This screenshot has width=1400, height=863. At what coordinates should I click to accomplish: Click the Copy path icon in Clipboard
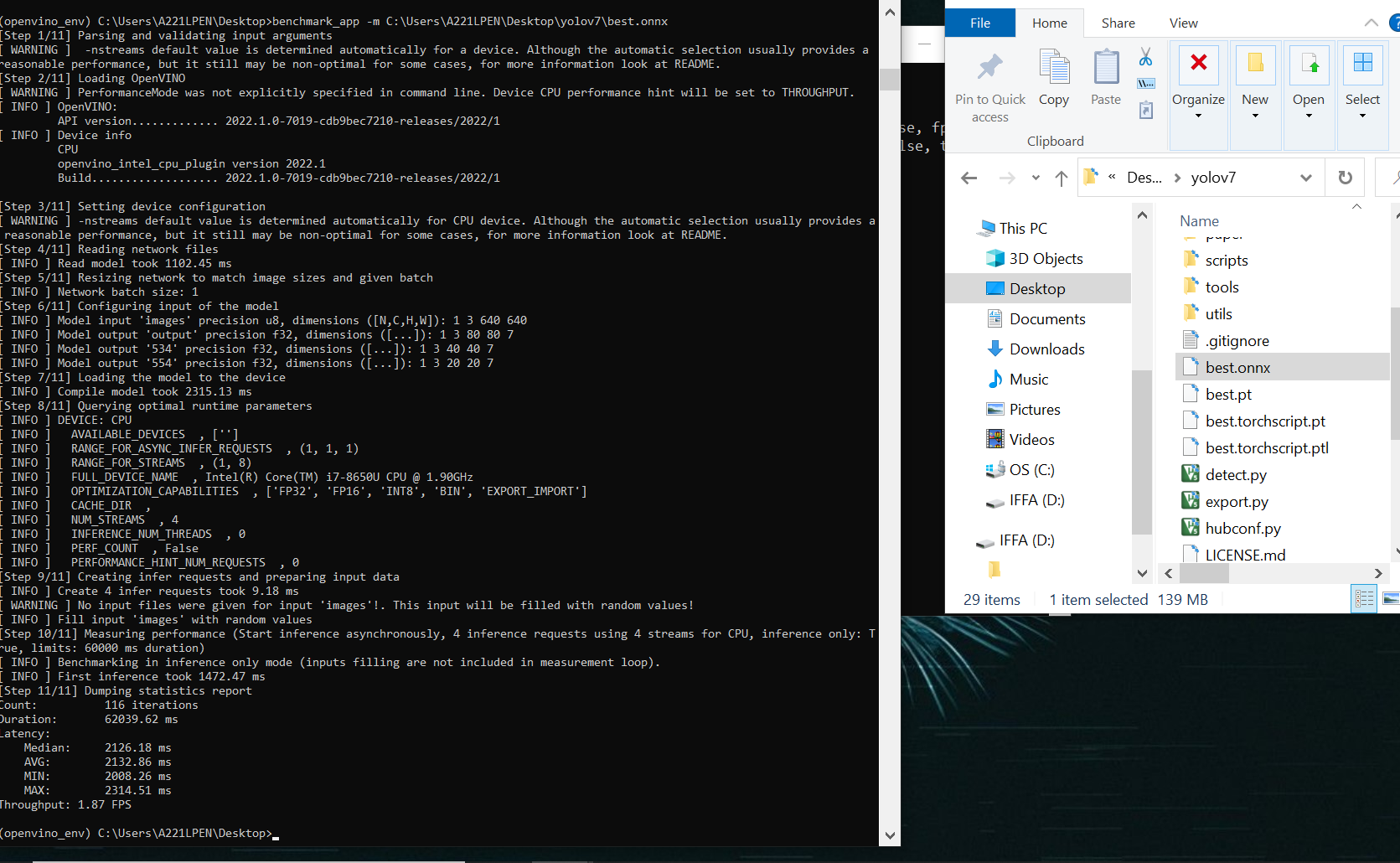1145,83
